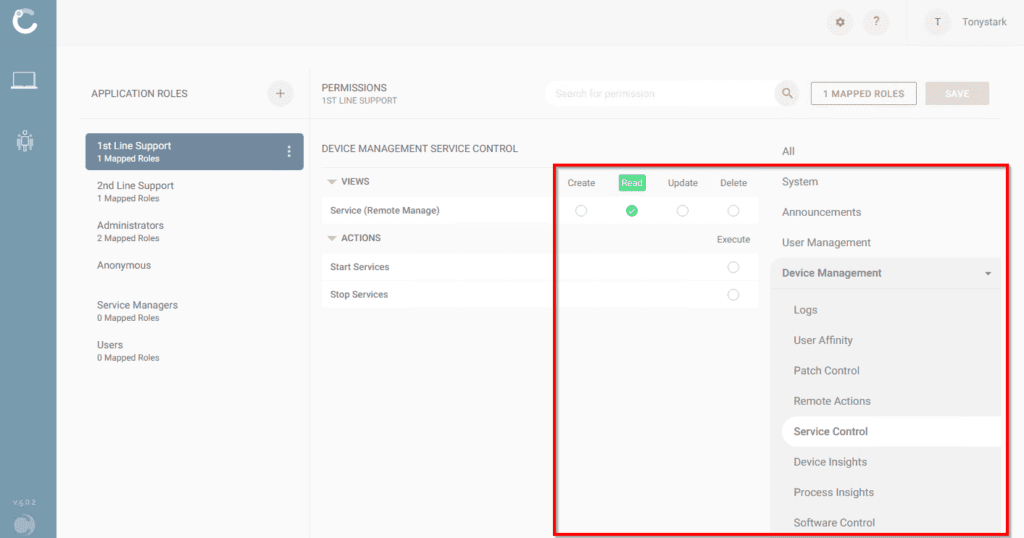Select Remote Actions subcategory

pyautogui.click(x=831, y=401)
